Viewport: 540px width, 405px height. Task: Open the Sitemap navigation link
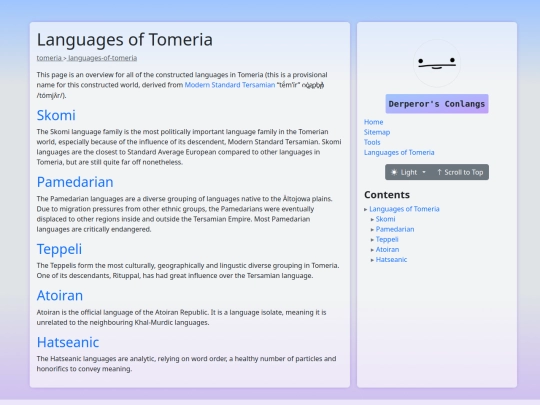tap(377, 132)
